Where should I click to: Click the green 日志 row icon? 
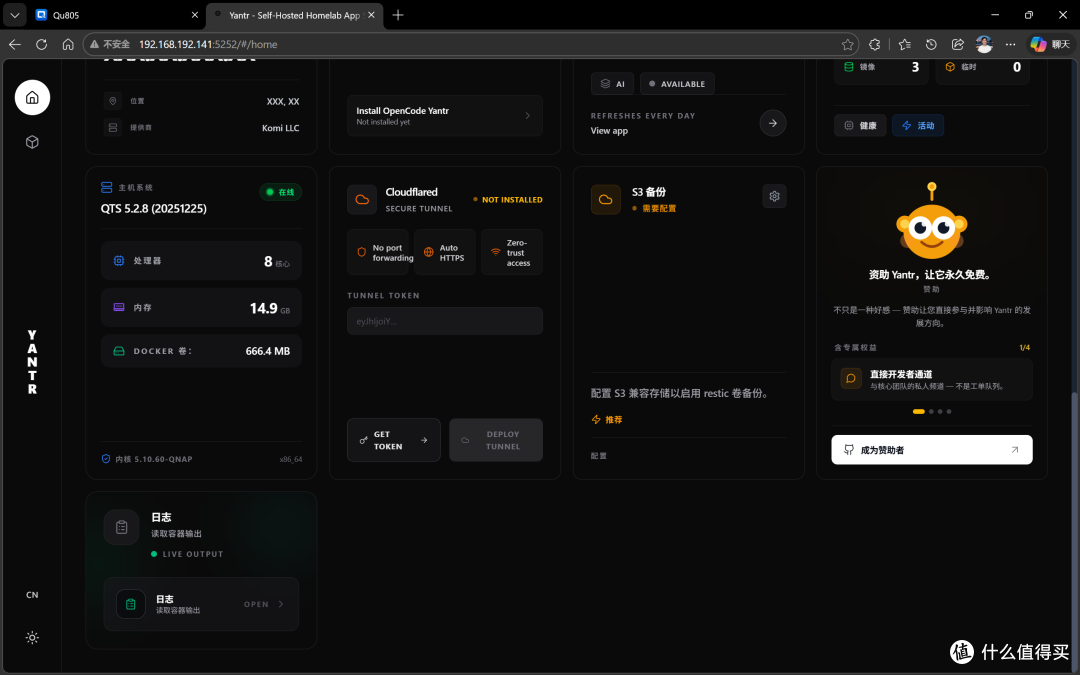coord(131,605)
